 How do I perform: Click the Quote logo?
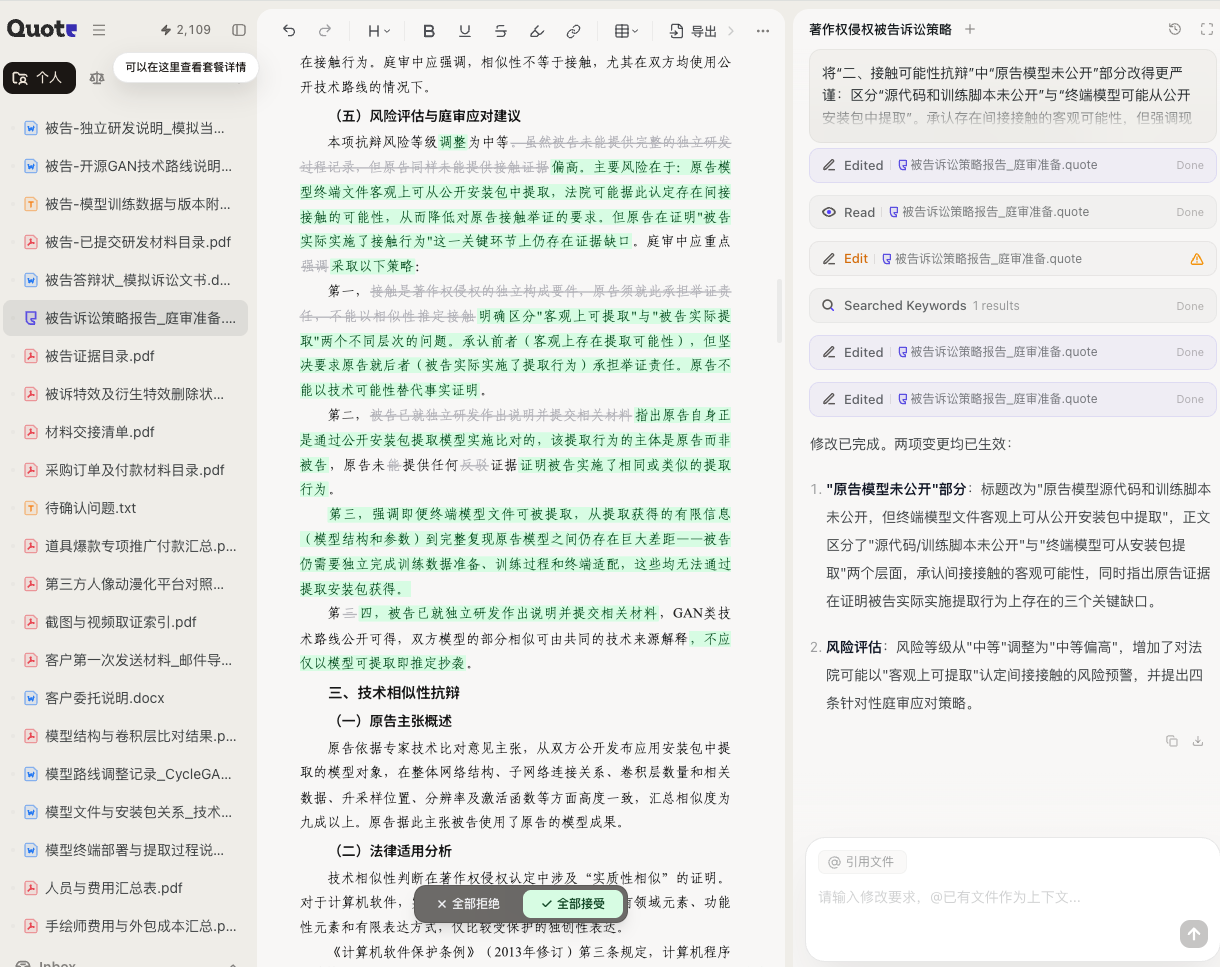coord(42,29)
